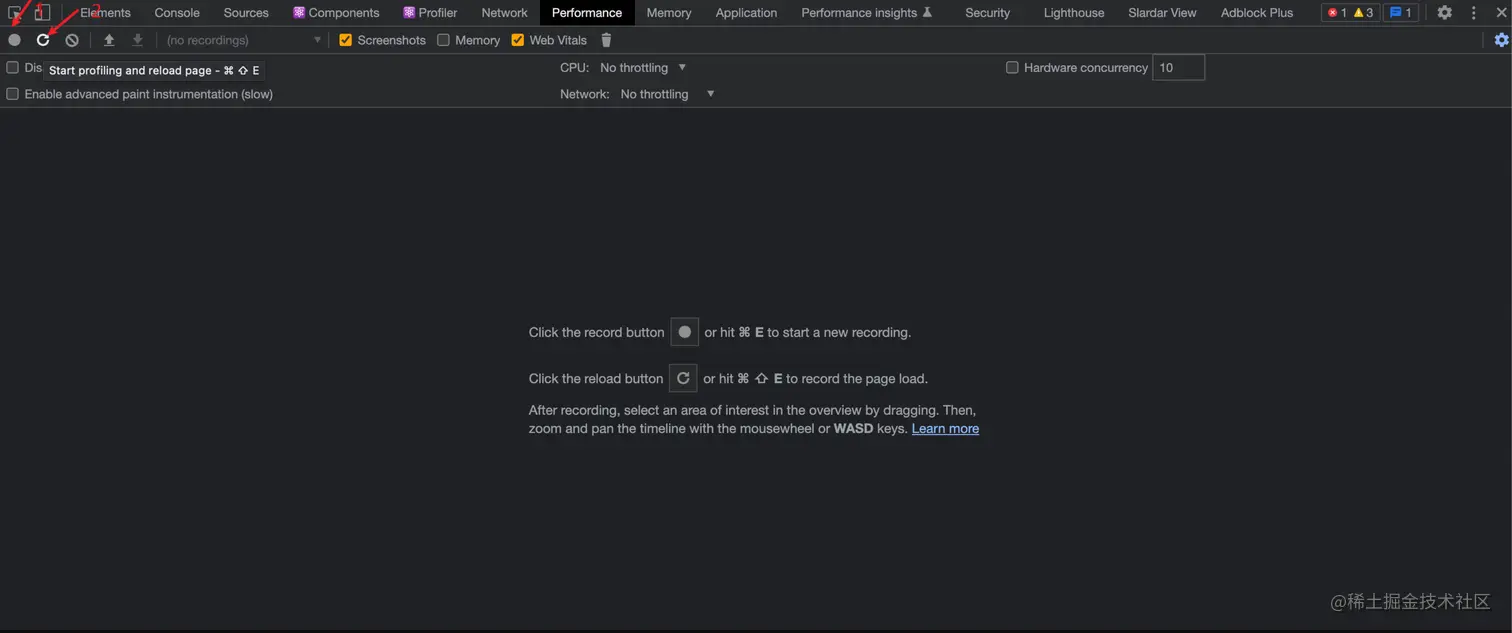Click the red error count badge
Screen dimensions: 1512x633
(x=1337, y=13)
